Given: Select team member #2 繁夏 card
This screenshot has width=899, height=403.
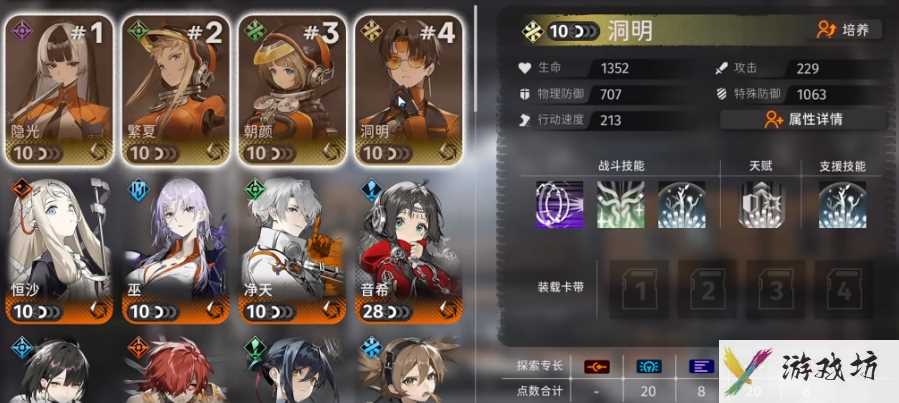Looking at the screenshot, I should 176,91.
